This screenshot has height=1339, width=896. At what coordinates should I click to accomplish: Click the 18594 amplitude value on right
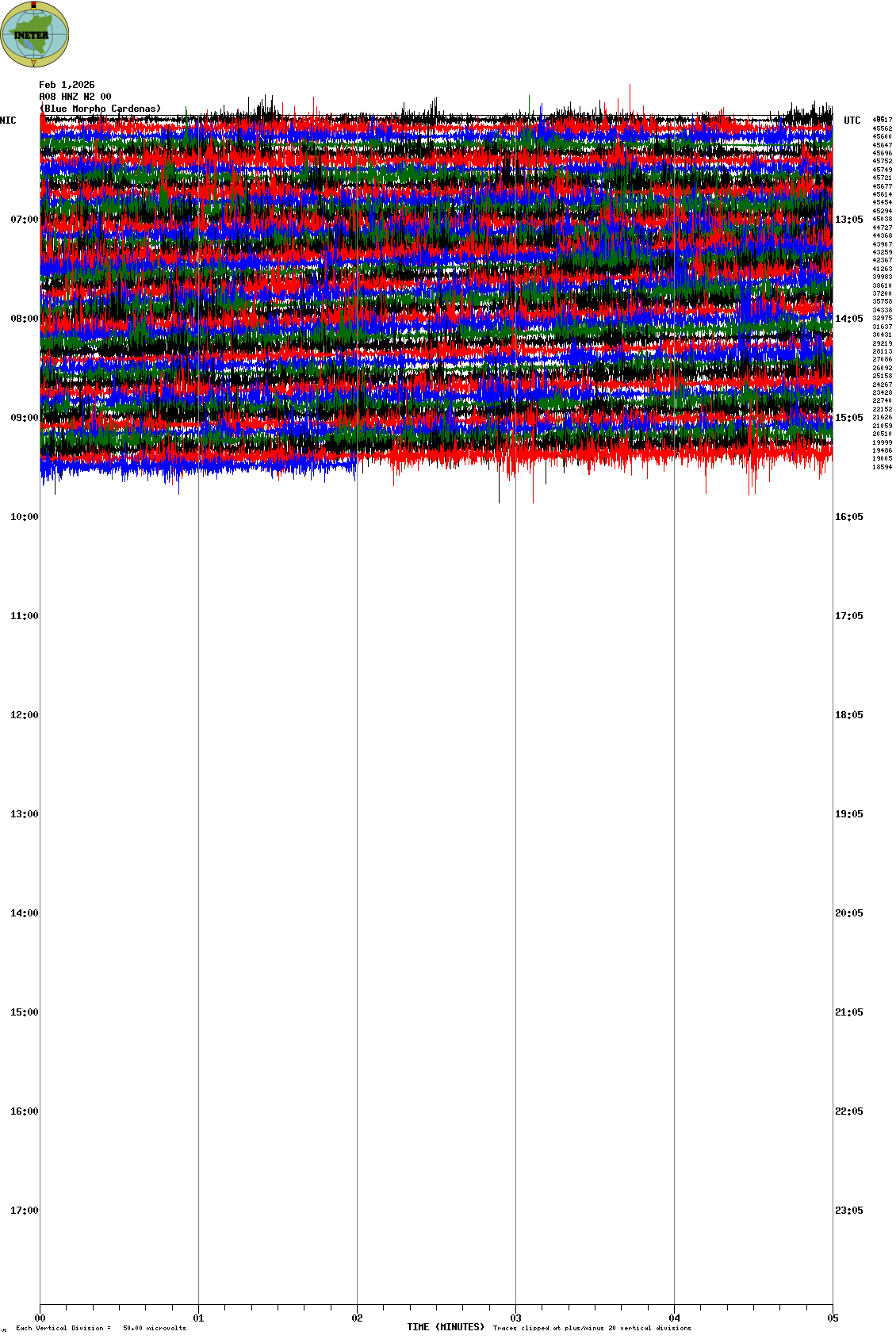(x=882, y=467)
